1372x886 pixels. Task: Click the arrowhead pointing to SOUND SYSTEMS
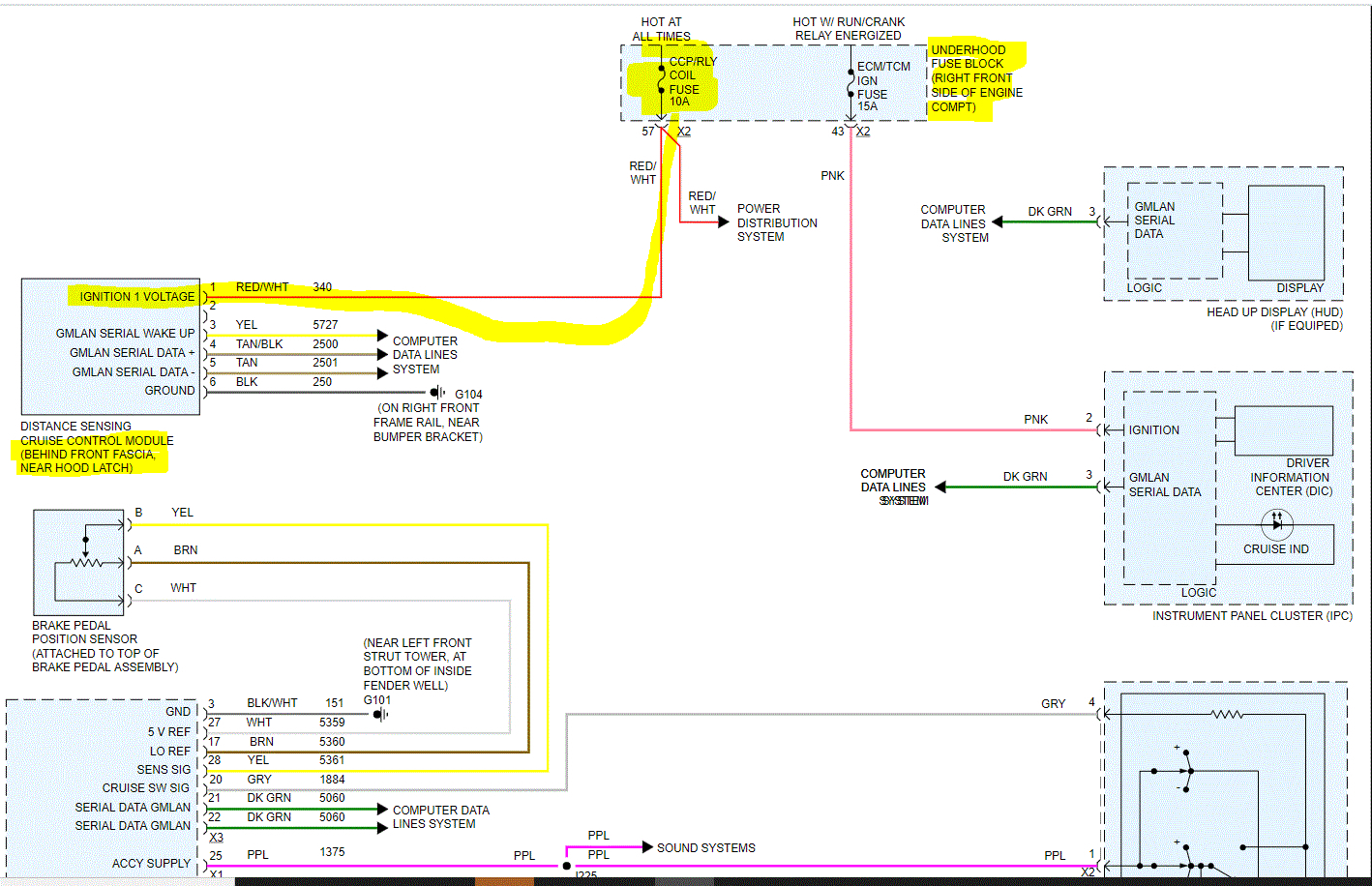point(647,847)
